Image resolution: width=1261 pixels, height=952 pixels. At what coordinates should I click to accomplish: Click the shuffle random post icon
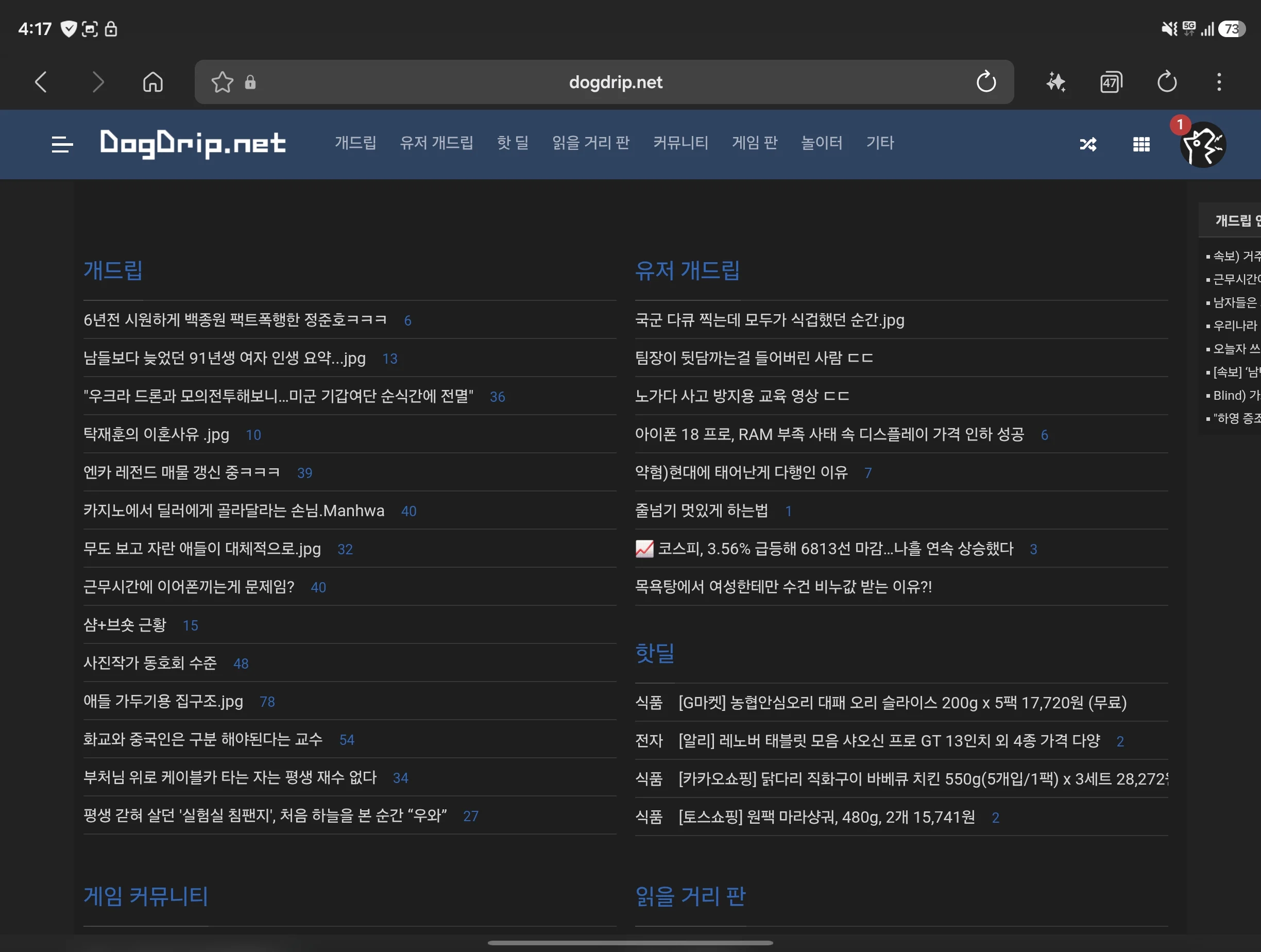coord(1088,144)
